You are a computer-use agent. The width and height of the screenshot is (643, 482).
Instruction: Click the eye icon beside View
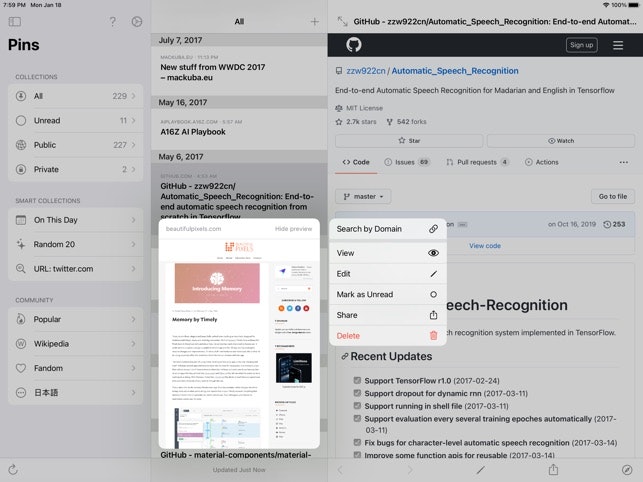[433, 253]
